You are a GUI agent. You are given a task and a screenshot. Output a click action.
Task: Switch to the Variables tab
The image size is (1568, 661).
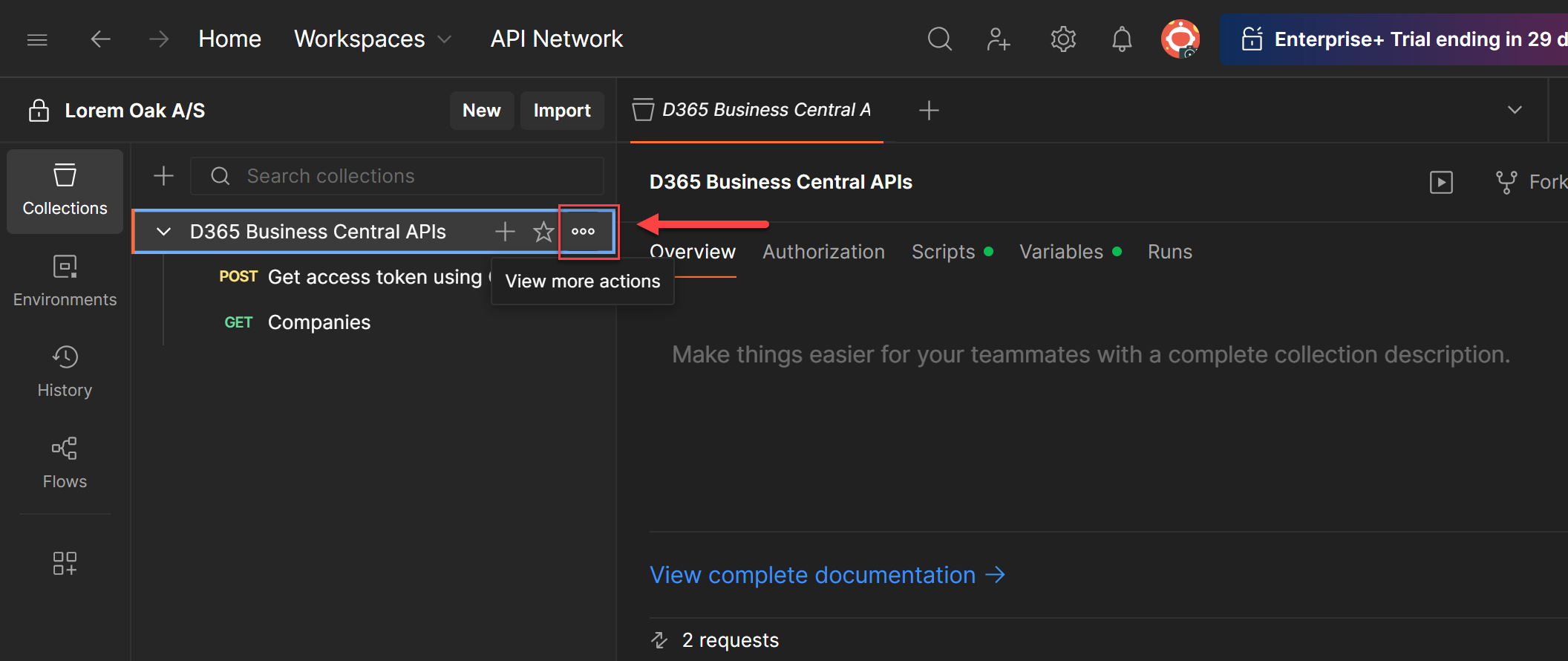(x=1070, y=252)
